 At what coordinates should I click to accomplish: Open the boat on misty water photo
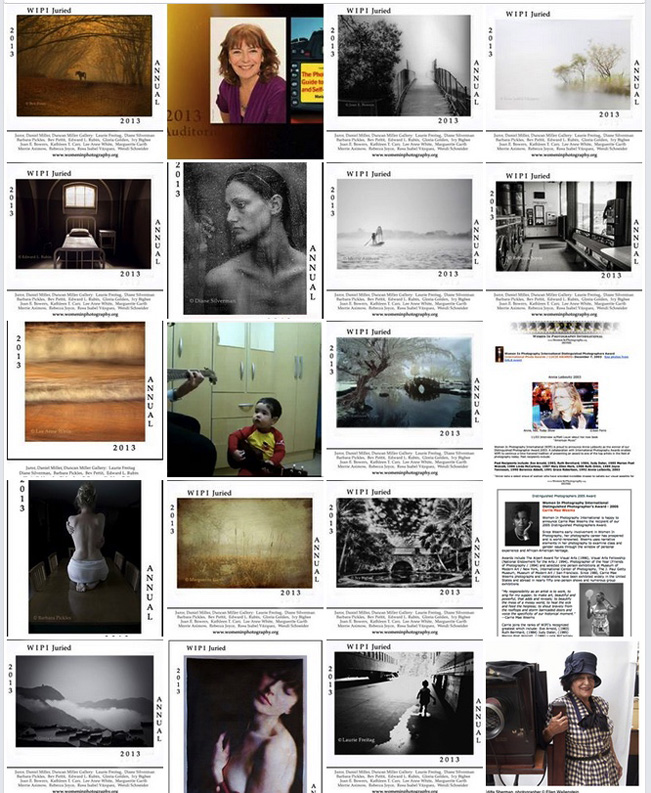click(404, 240)
